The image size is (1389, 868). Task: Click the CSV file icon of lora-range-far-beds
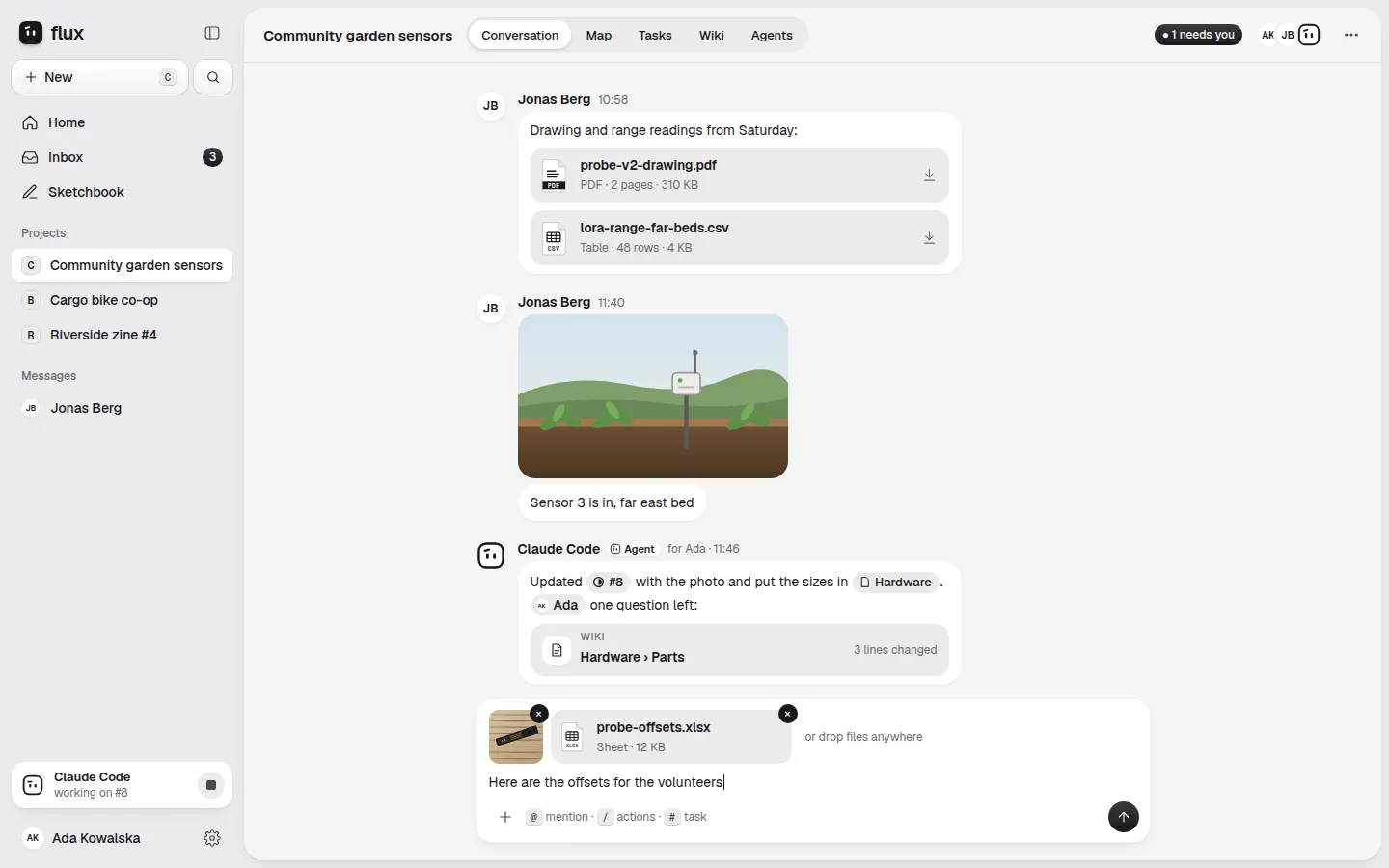pos(554,238)
